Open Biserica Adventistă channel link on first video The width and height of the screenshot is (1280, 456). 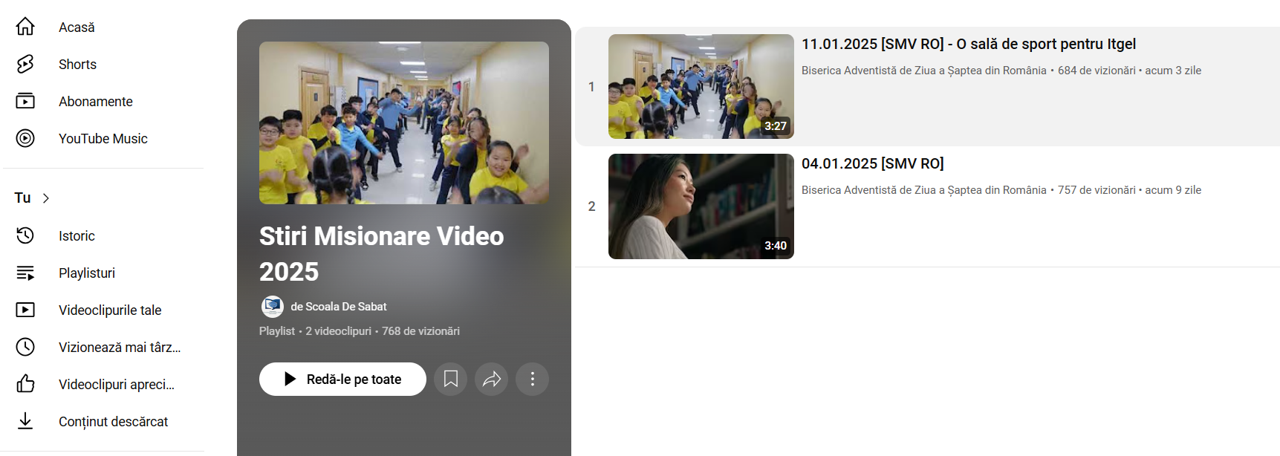click(924, 70)
